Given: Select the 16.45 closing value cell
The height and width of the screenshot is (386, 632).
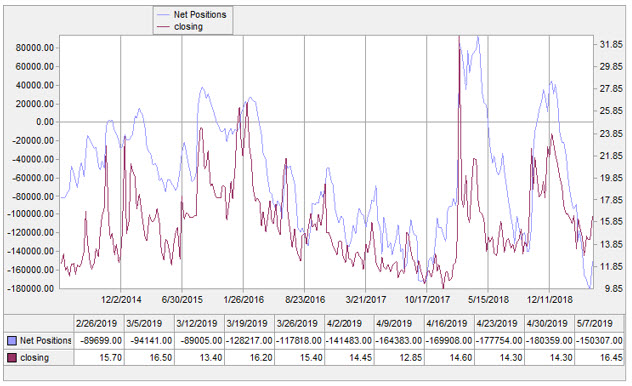Looking at the screenshot, I should (599, 358).
